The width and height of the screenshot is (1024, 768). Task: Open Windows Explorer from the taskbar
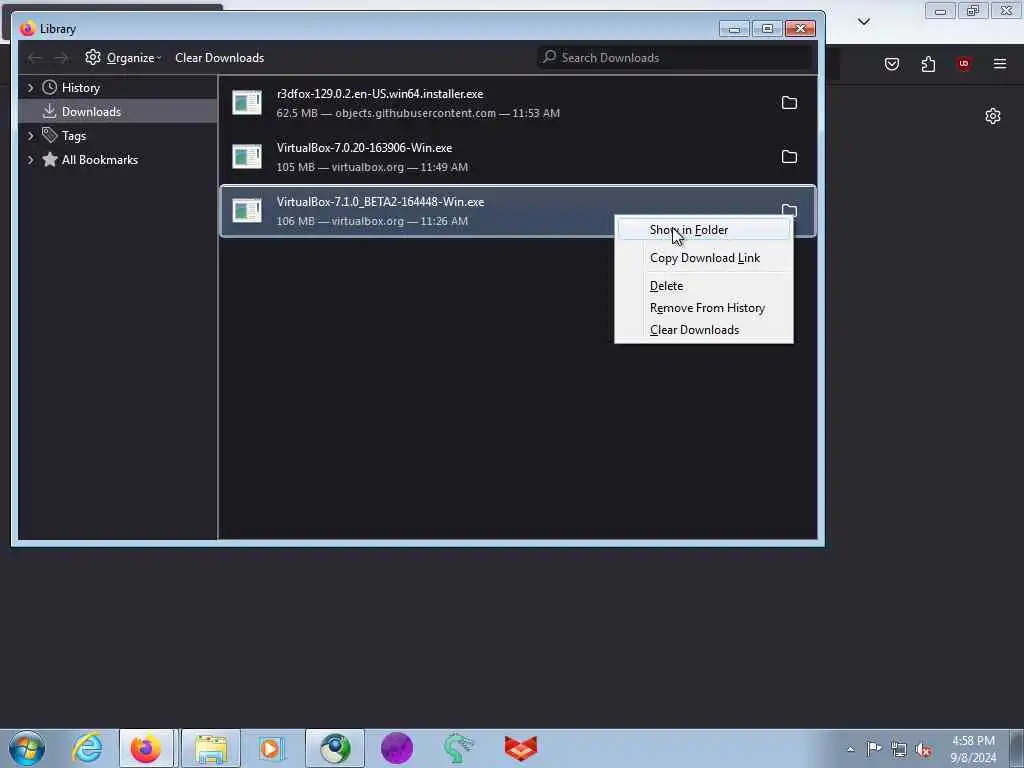(x=210, y=748)
